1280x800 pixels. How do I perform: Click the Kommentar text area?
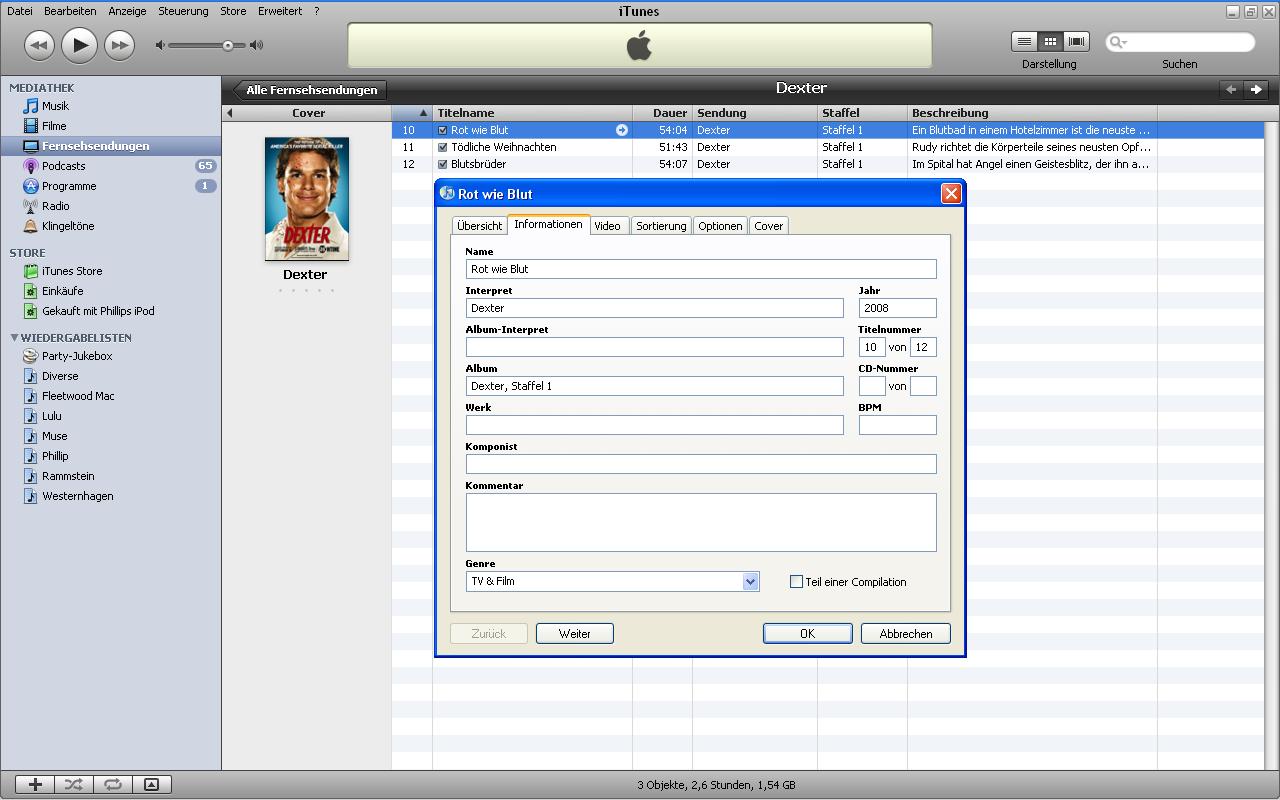(x=701, y=522)
